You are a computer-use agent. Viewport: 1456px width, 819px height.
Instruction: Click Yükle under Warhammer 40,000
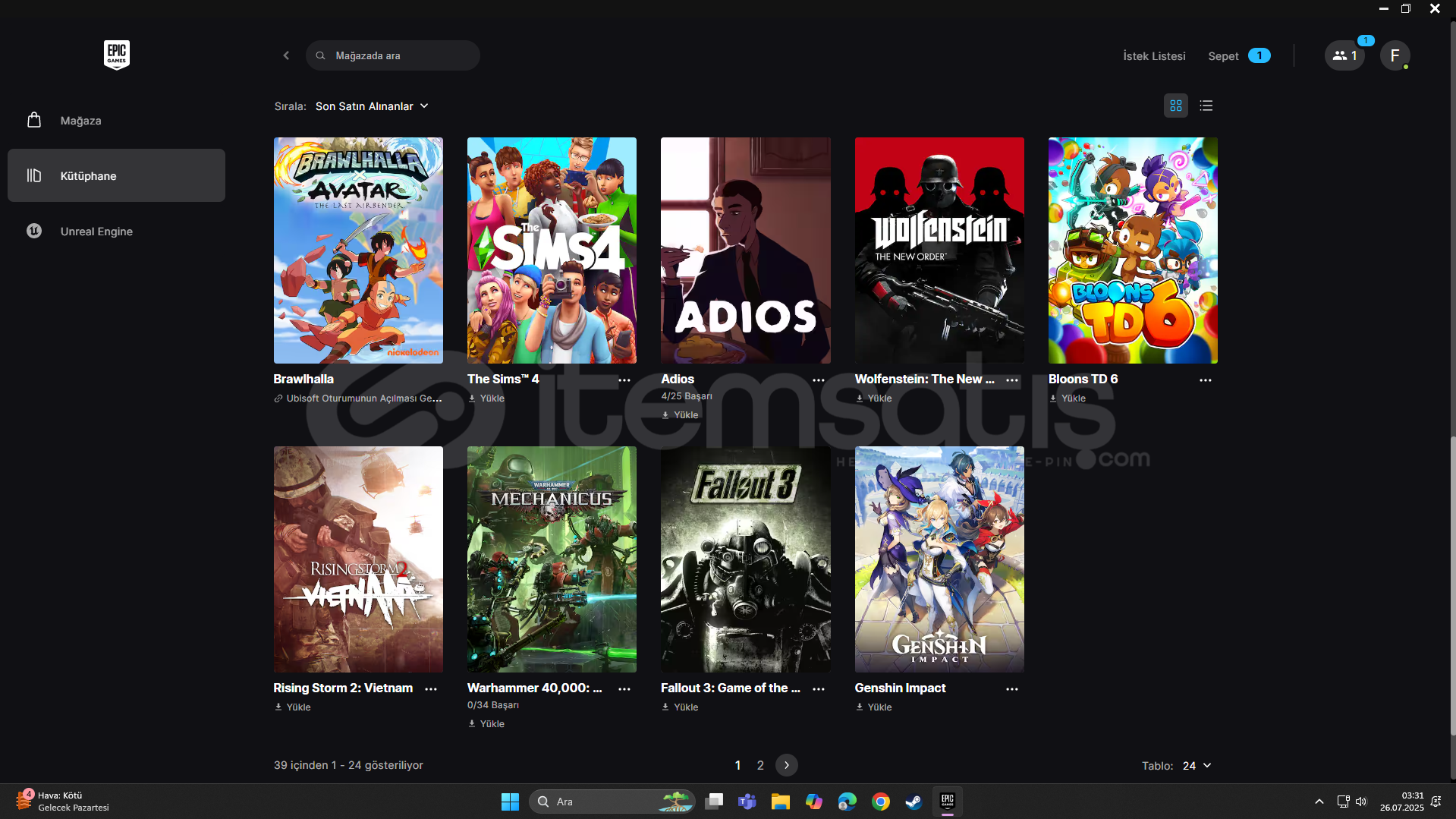point(486,724)
